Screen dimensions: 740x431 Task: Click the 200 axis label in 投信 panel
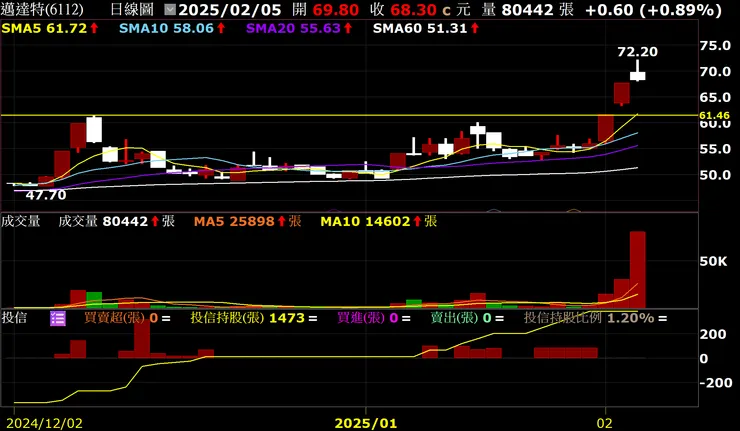pyautogui.click(x=713, y=334)
